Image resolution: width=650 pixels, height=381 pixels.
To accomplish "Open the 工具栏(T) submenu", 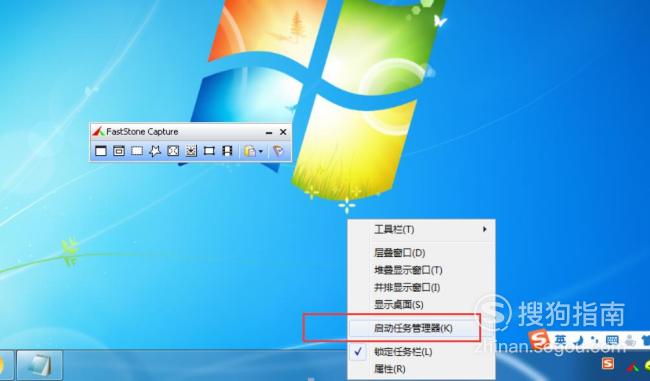I will pyautogui.click(x=421, y=229).
